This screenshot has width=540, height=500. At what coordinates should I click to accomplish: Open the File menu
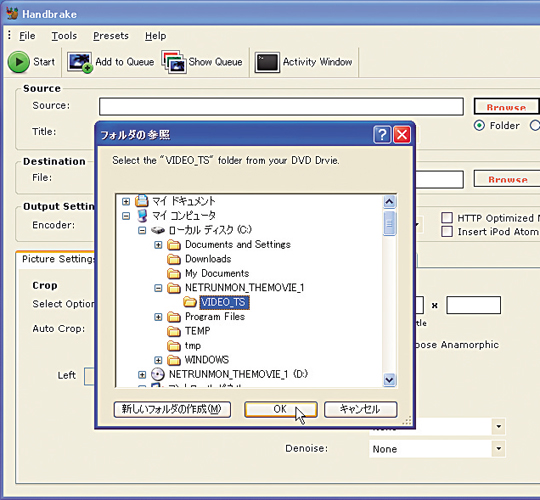pyautogui.click(x=27, y=36)
